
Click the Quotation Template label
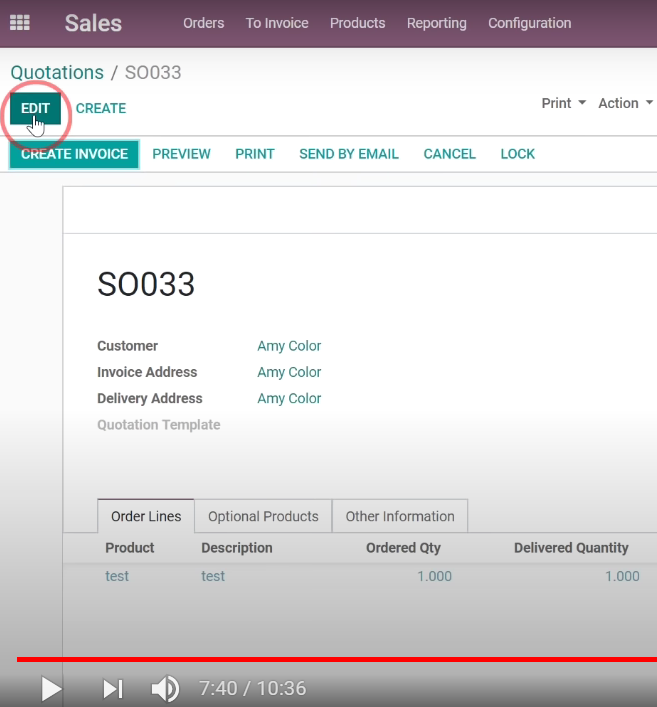click(159, 425)
